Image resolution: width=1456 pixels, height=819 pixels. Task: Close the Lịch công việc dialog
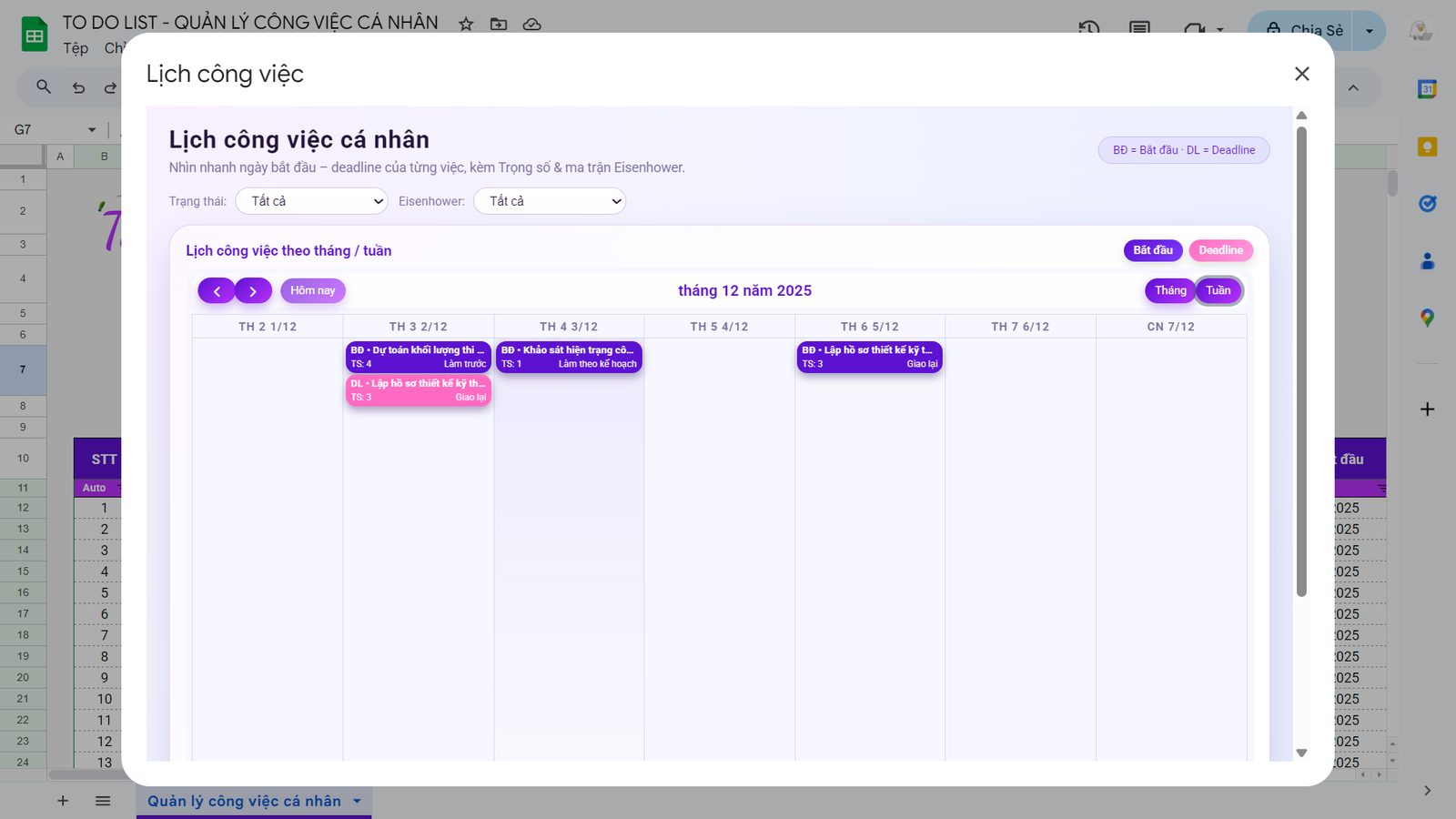coord(1302,74)
